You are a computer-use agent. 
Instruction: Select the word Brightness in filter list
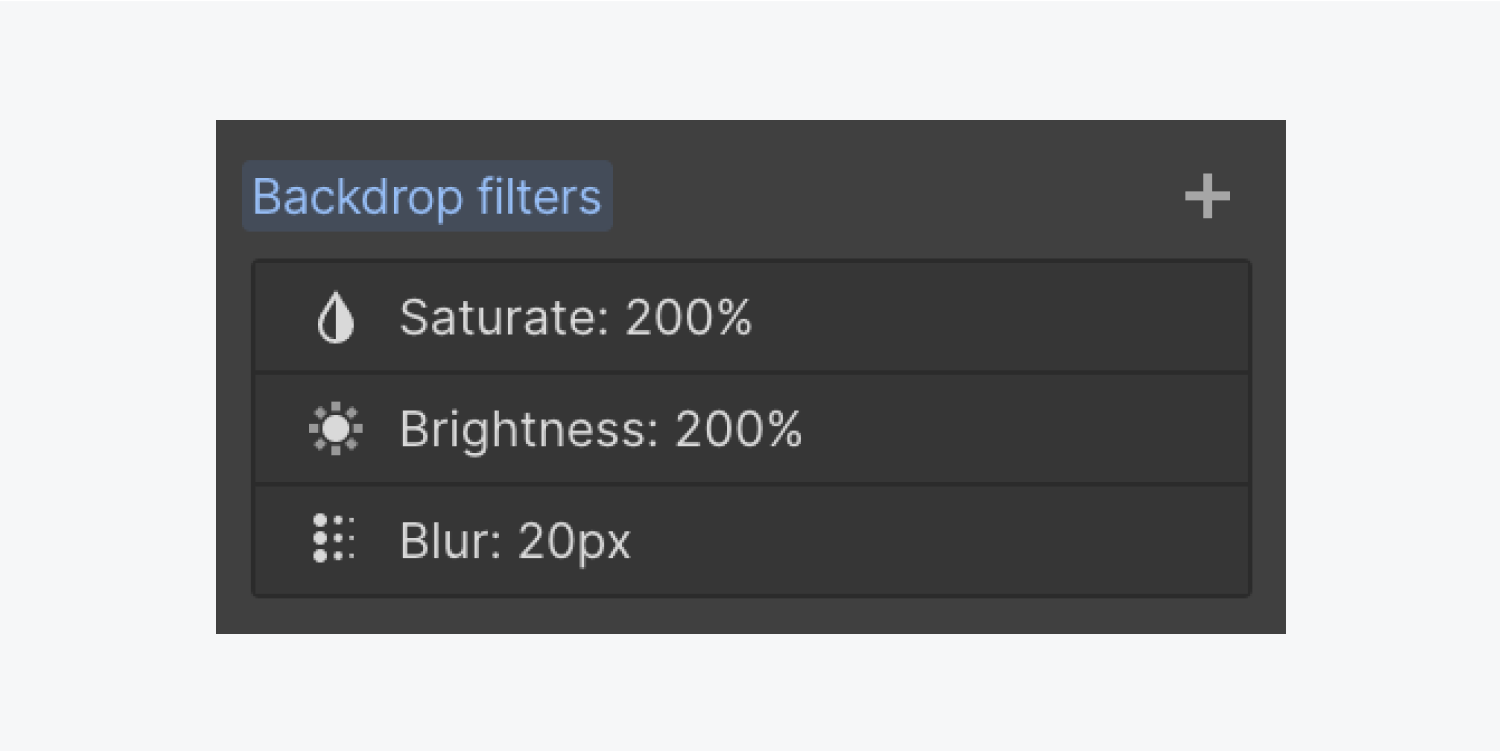click(527, 430)
